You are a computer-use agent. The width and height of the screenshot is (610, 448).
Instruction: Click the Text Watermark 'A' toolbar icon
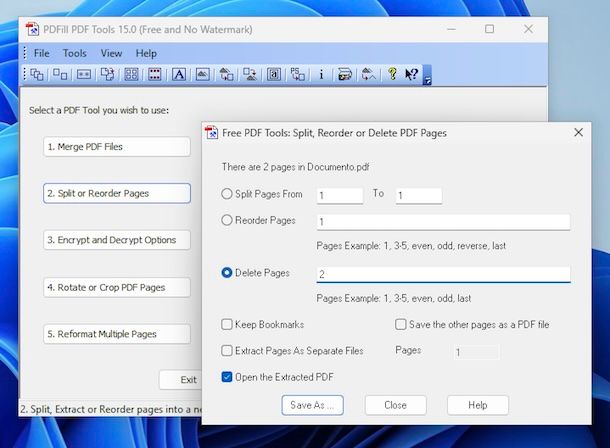coord(179,74)
